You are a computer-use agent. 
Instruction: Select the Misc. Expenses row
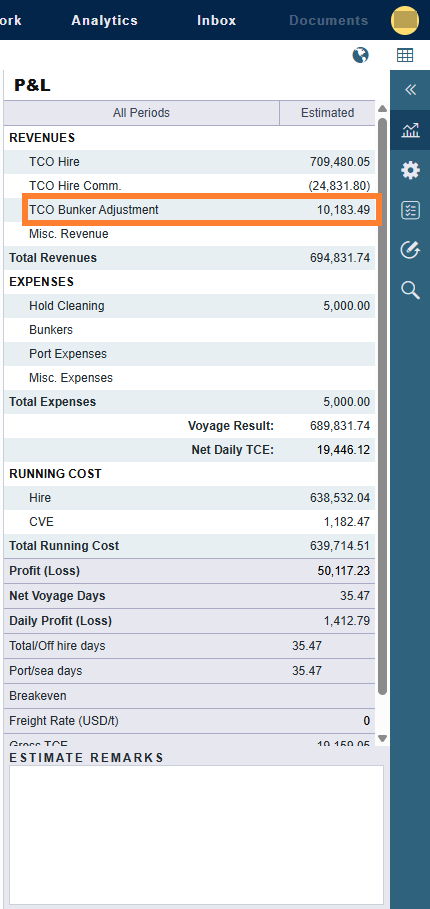[x=190, y=378]
